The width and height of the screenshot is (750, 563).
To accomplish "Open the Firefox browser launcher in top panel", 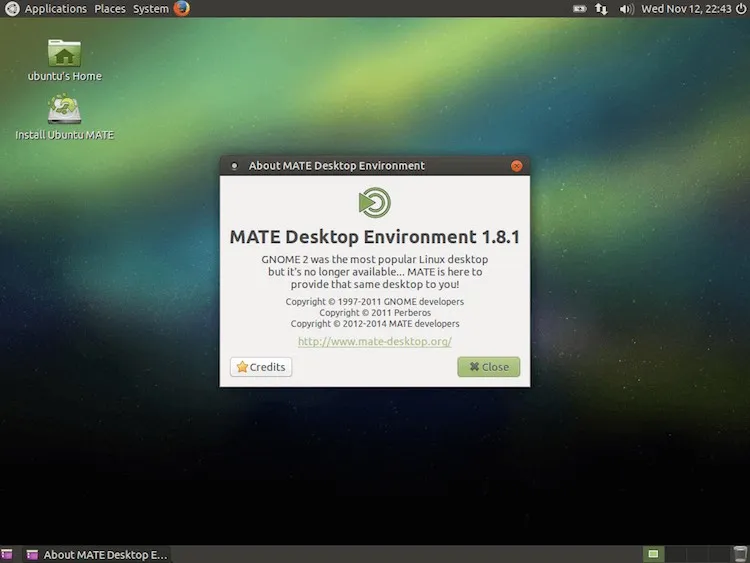I will [x=181, y=9].
